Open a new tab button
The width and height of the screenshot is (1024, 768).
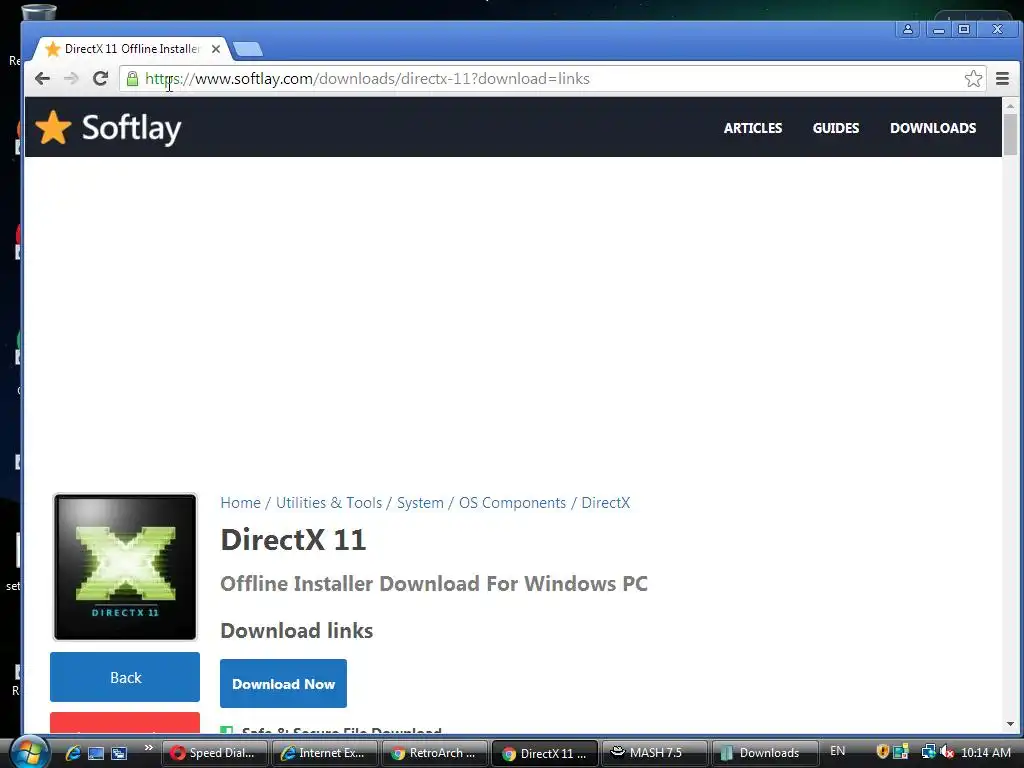click(x=248, y=49)
